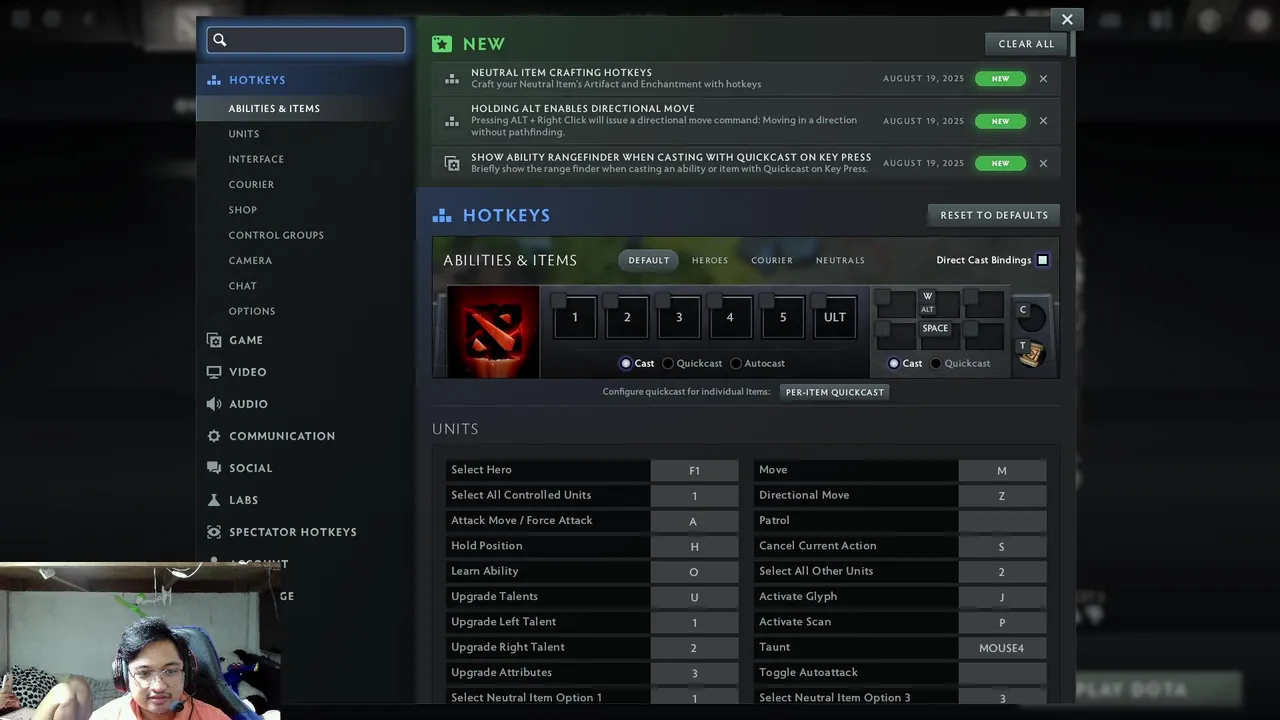Rebind the Attack Move / Force Attack key
Screen dimensions: 1280x720
694,521
